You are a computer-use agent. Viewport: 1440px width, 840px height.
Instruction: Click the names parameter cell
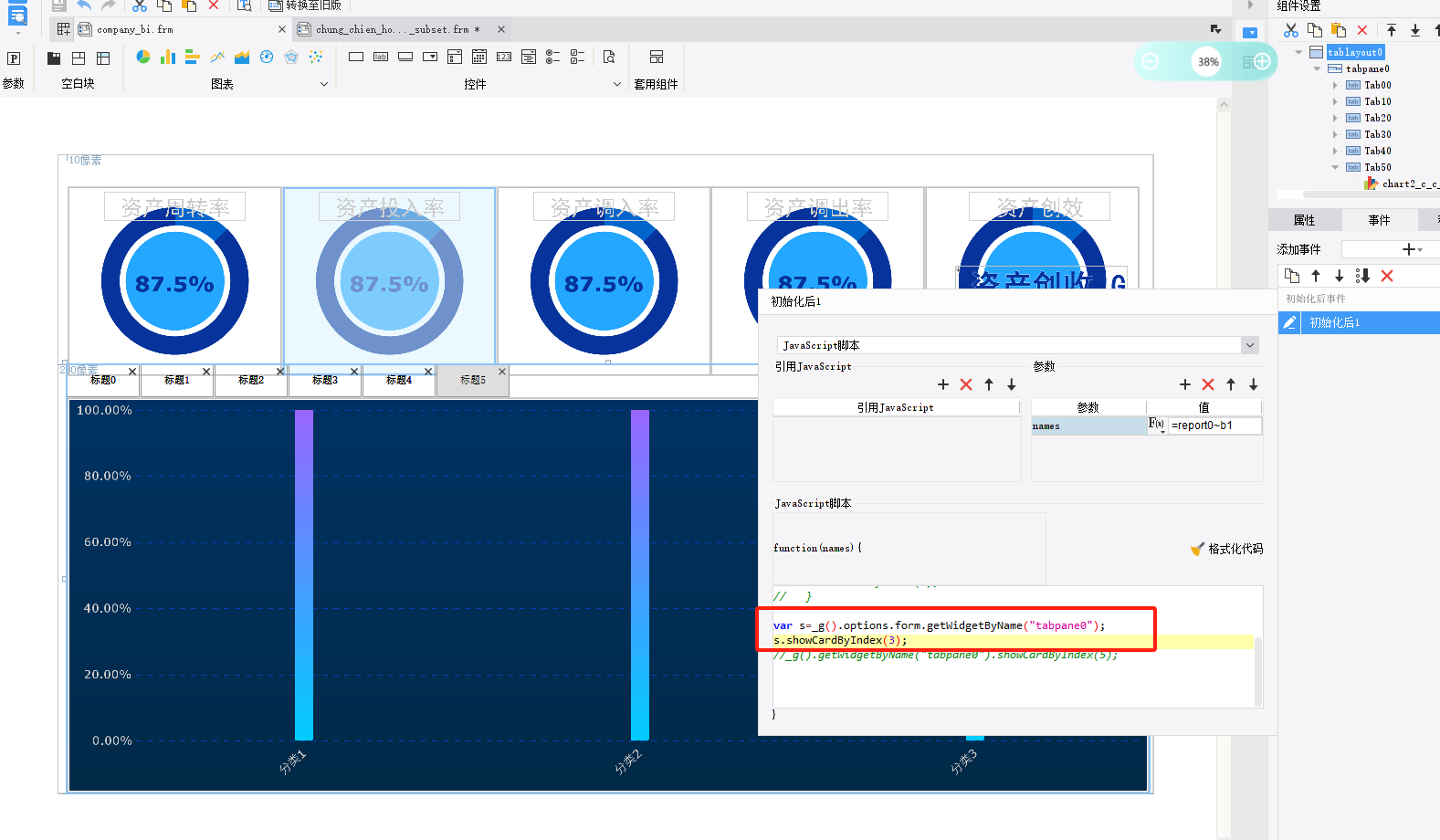click(x=1088, y=426)
